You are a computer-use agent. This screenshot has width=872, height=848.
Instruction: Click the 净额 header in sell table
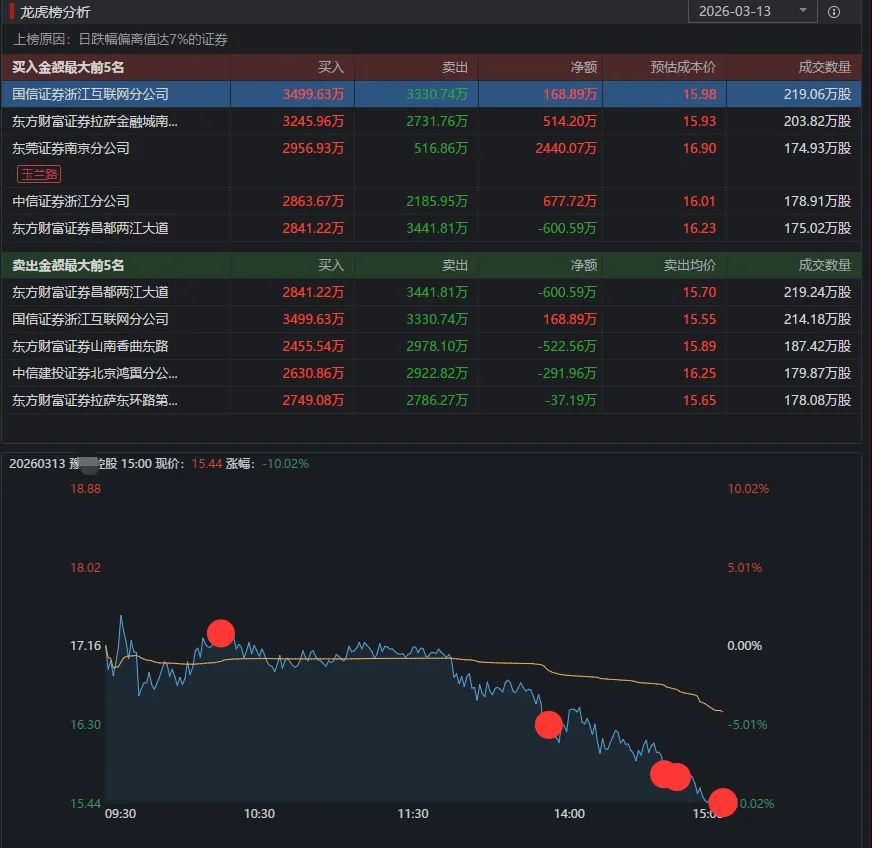[x=583, y=265]
